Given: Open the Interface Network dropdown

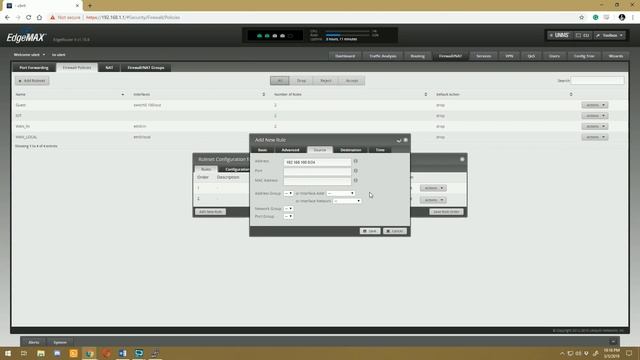Looking at the screenshot, I should [347, 201].
